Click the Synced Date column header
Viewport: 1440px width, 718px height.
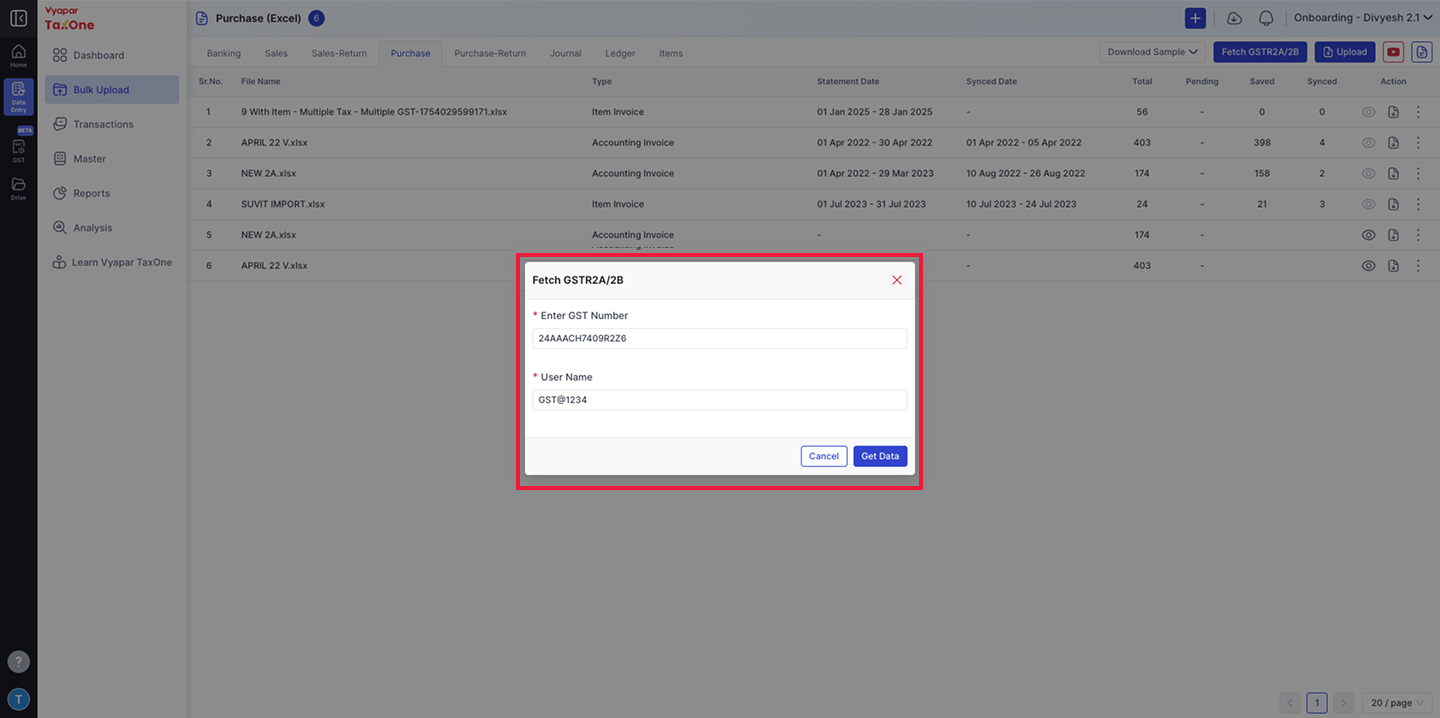[x=991, y=81]
